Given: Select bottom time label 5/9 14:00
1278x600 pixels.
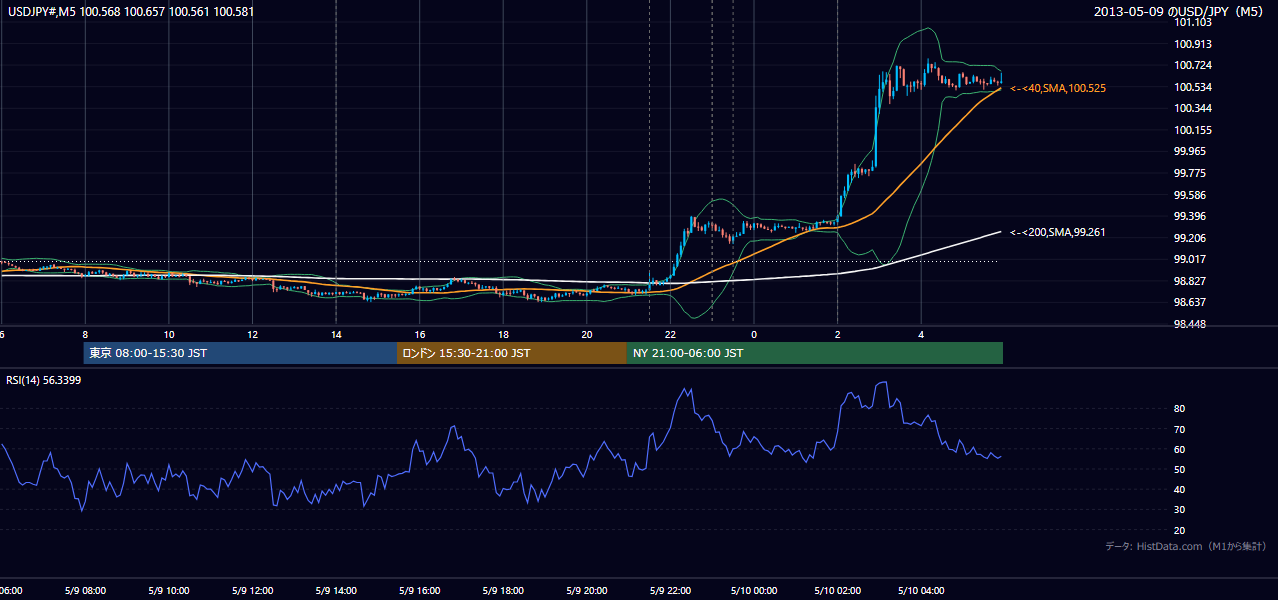Looking at the screenshot, I should [x=336, y=590].
